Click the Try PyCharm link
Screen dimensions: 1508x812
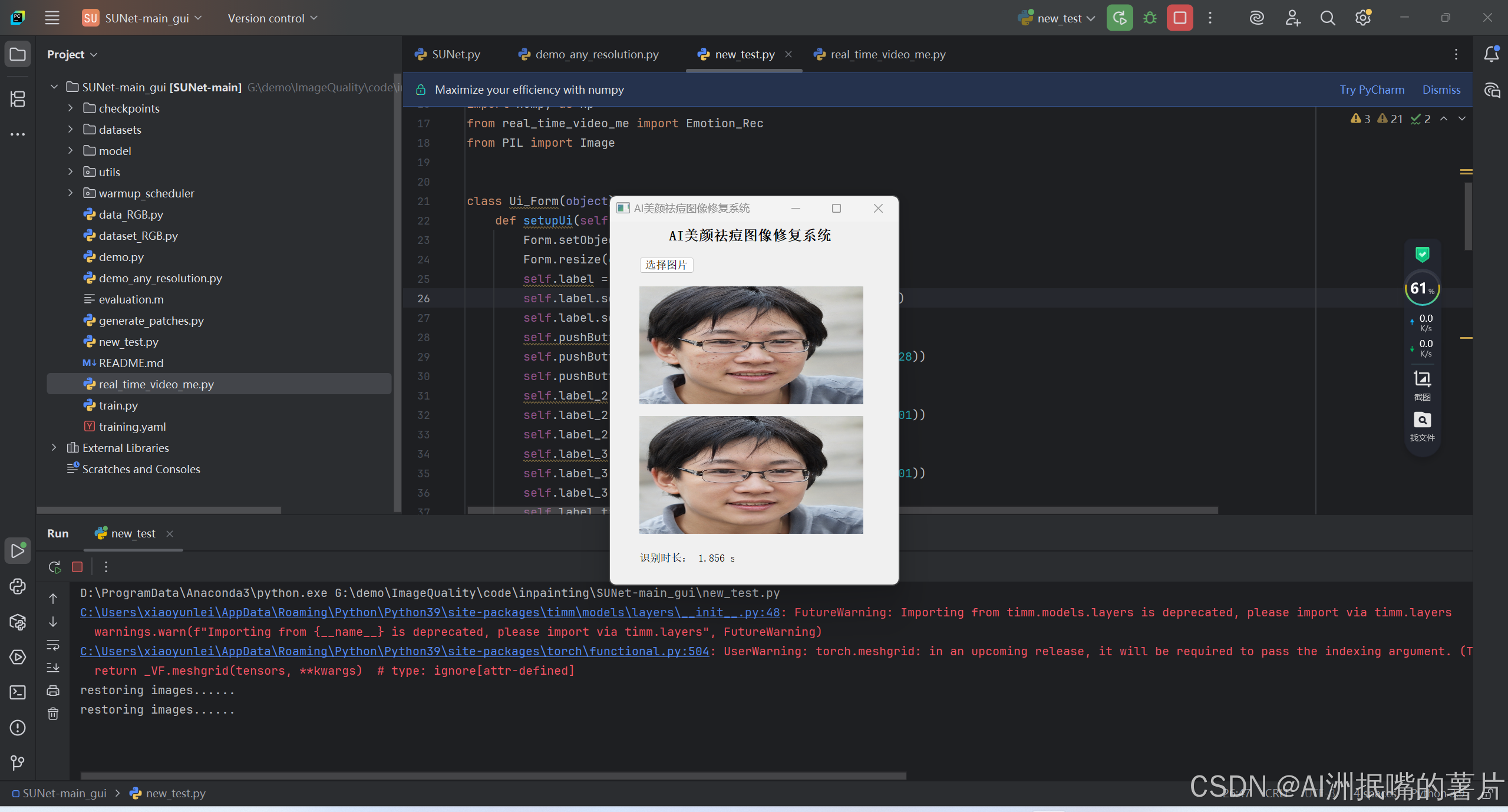[1371, 90]
